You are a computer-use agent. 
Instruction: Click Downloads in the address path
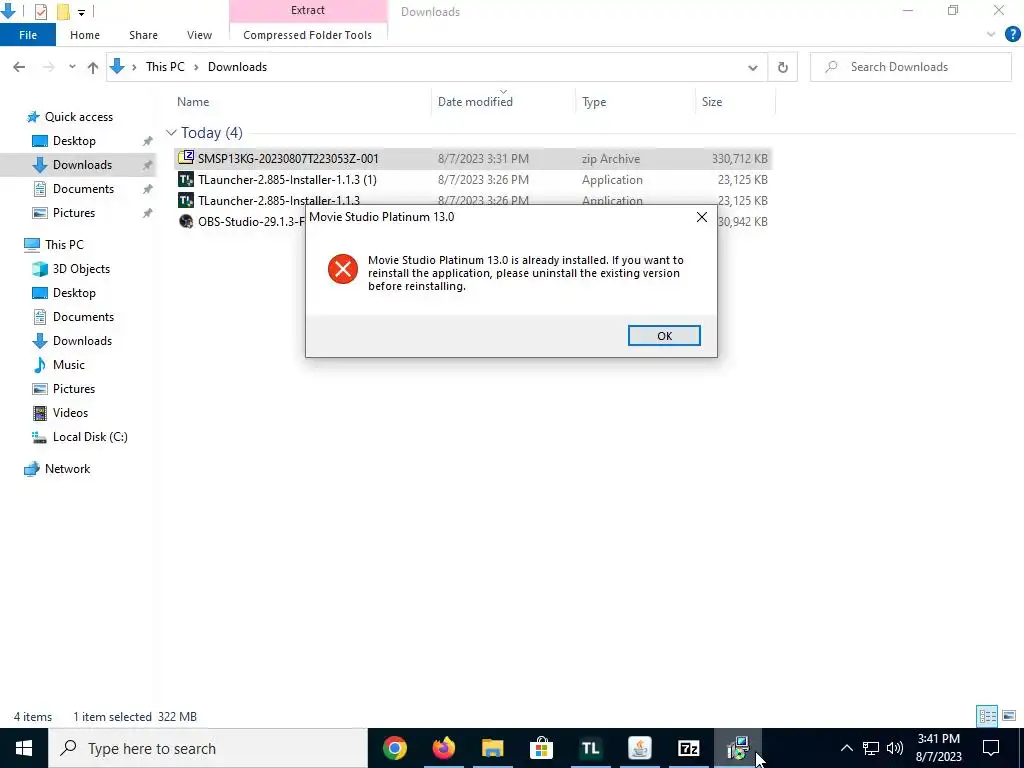click(237, 67)
